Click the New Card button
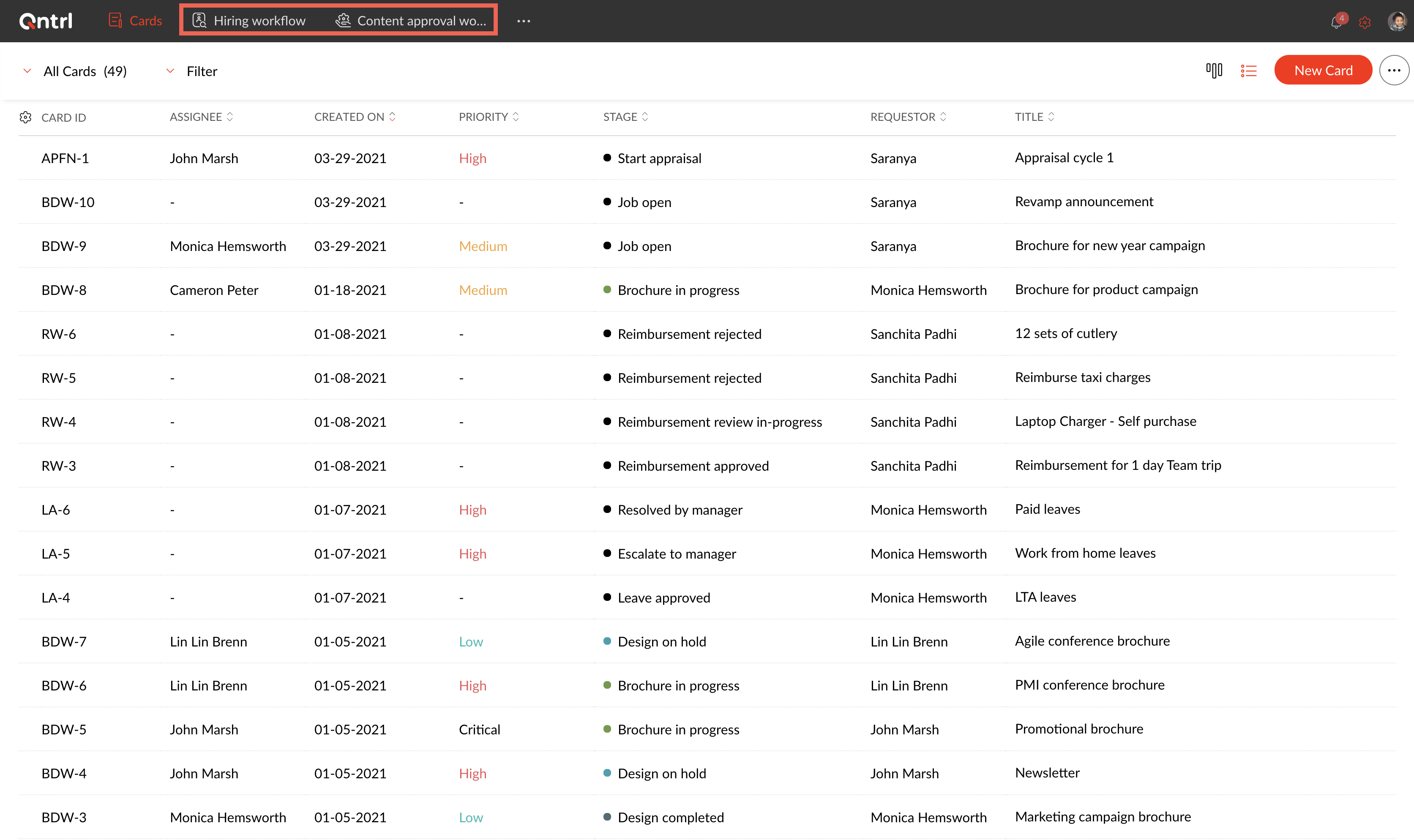Screen dimensions: 1414x840 pyautogui.click(x=1323, y=70)
